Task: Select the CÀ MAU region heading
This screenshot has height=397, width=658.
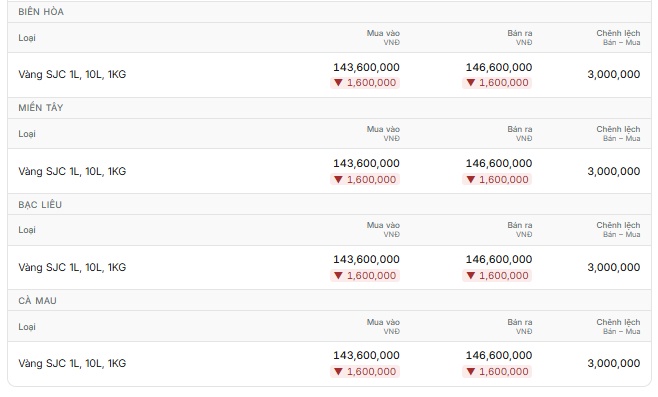Action: pyautogui.click(x=37, y=300)
